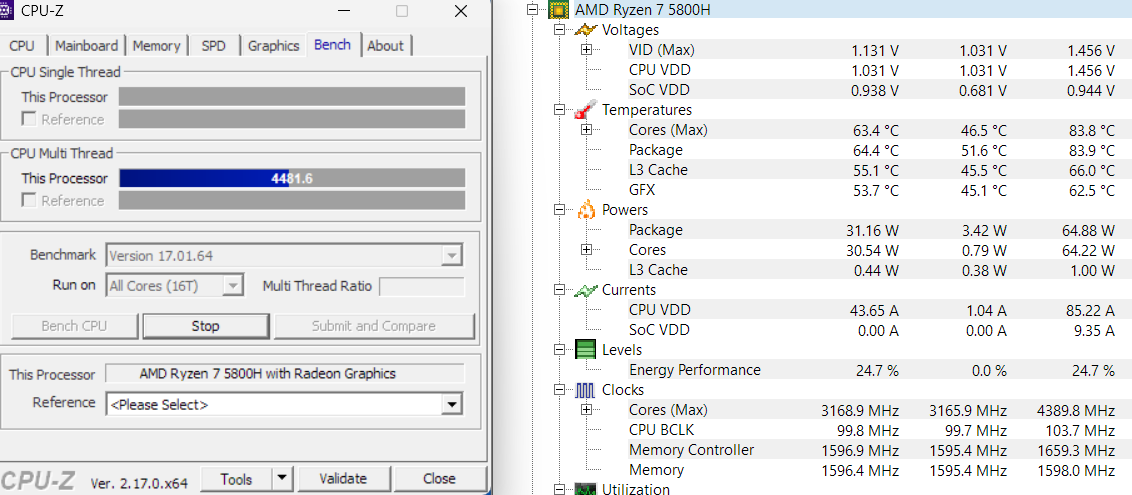Collapse the Voltages section
The width and height of the screenshot is (1132, 495).
point(560,30)
